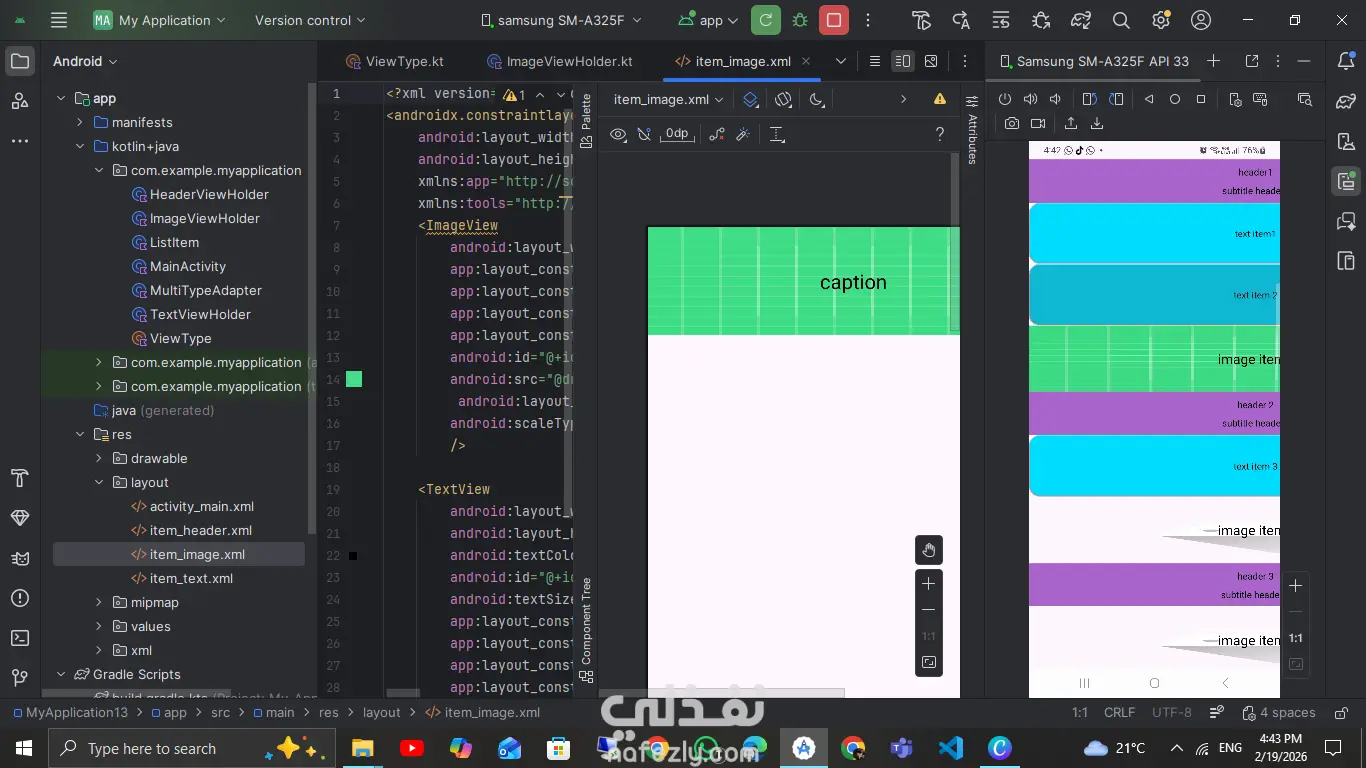Image resolution: width=1366 pixels, height=768 pixels.
Task: Expand the drawable folder in project tree
Action: pyautogui.click(x=98, y=458)
